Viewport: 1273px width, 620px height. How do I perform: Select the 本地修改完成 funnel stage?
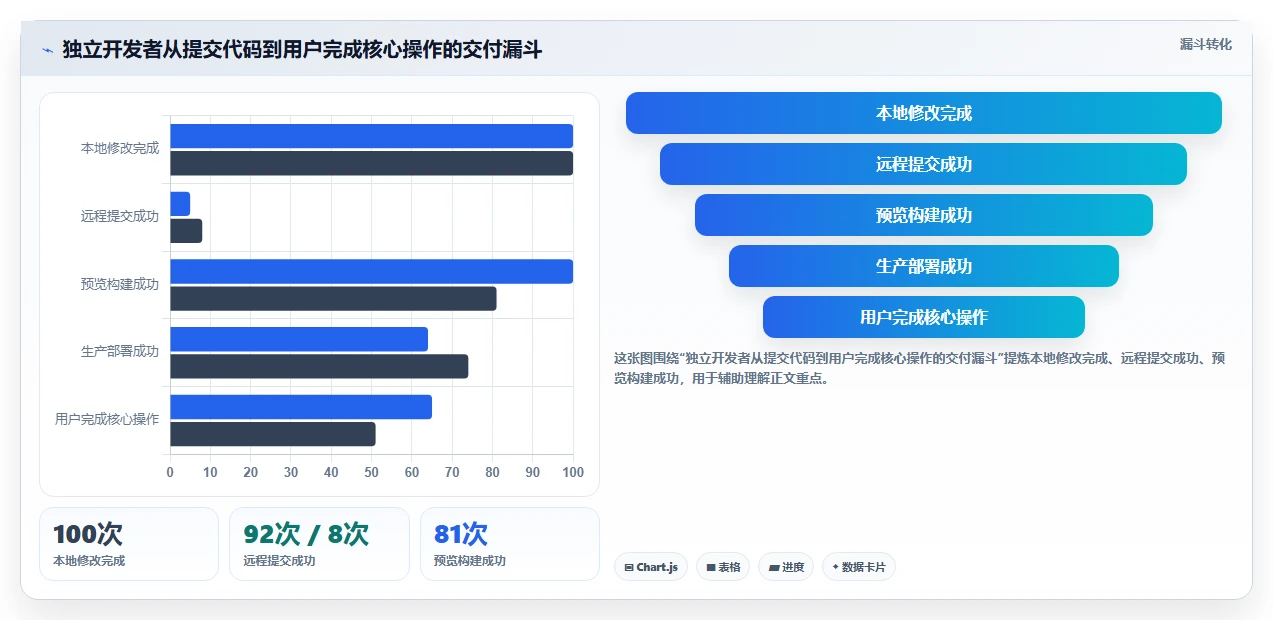coord(924,113)
